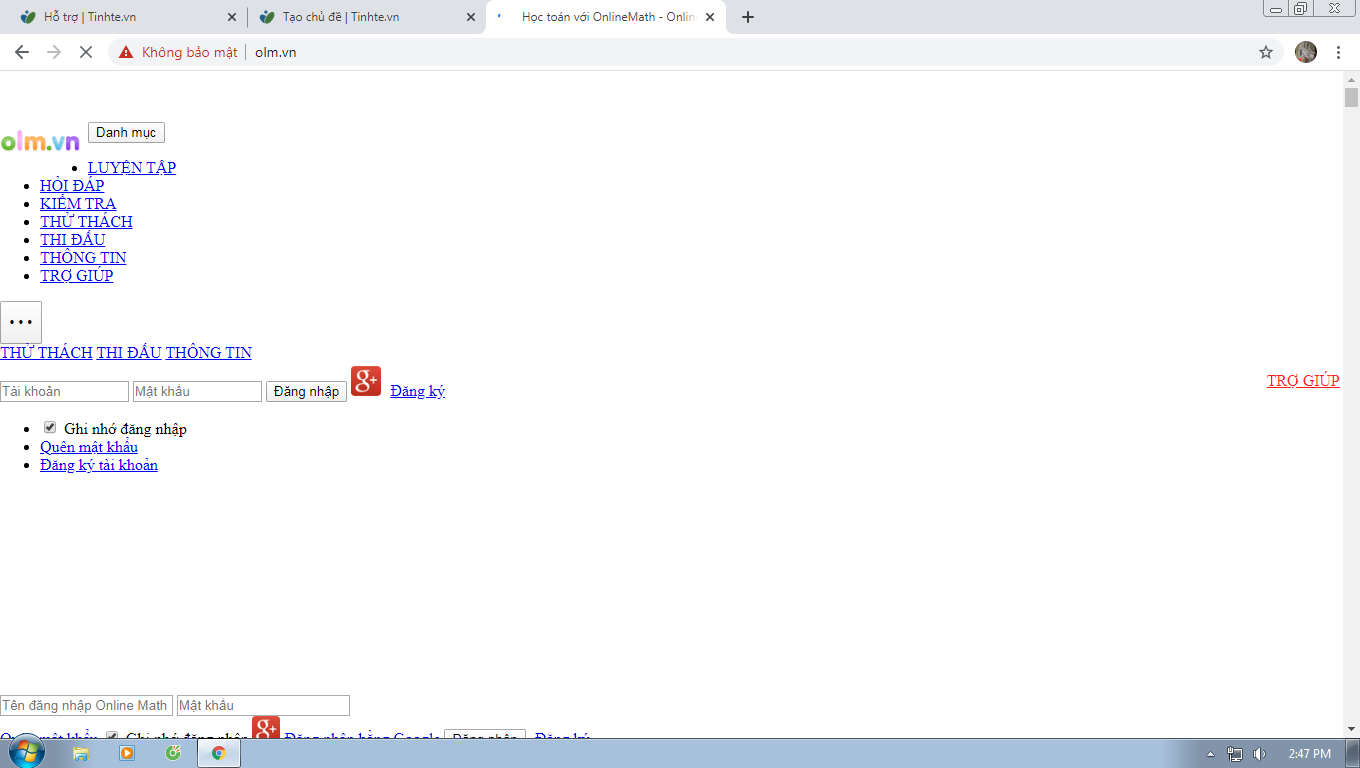
Task: Open a new browser tab
Action: [748, 17]
